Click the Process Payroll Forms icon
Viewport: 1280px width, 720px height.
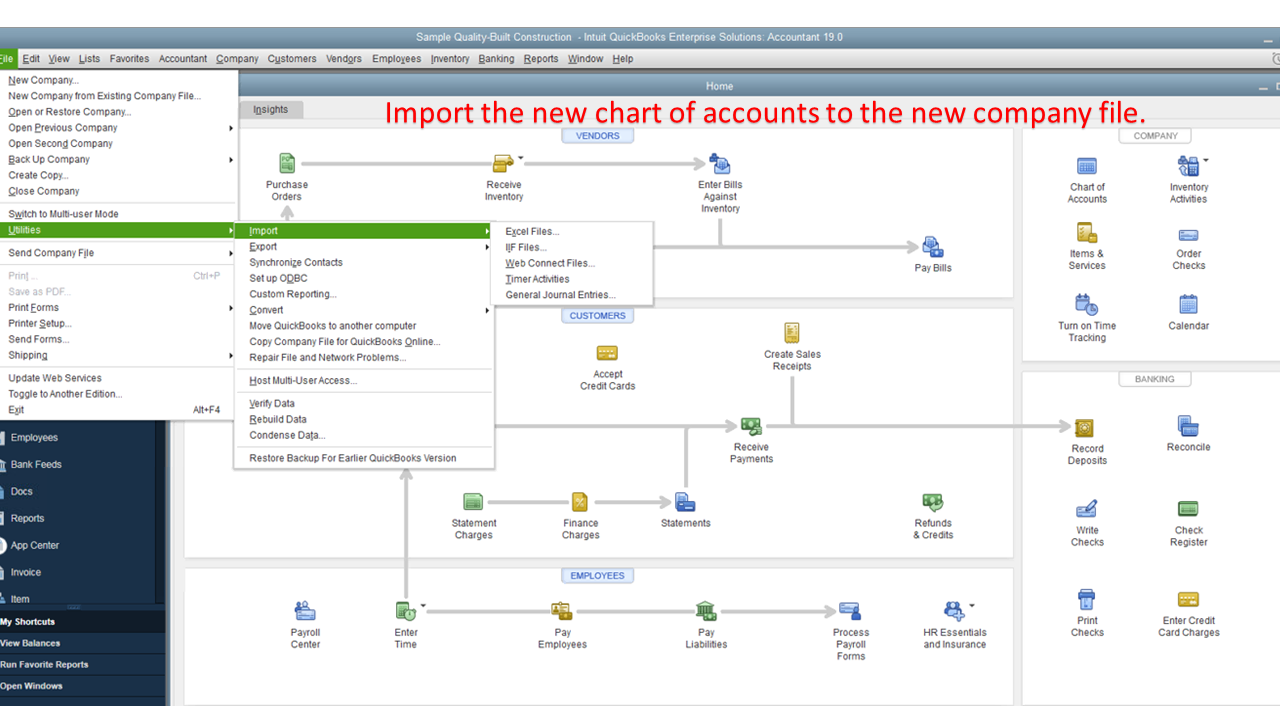coord(850,611)
